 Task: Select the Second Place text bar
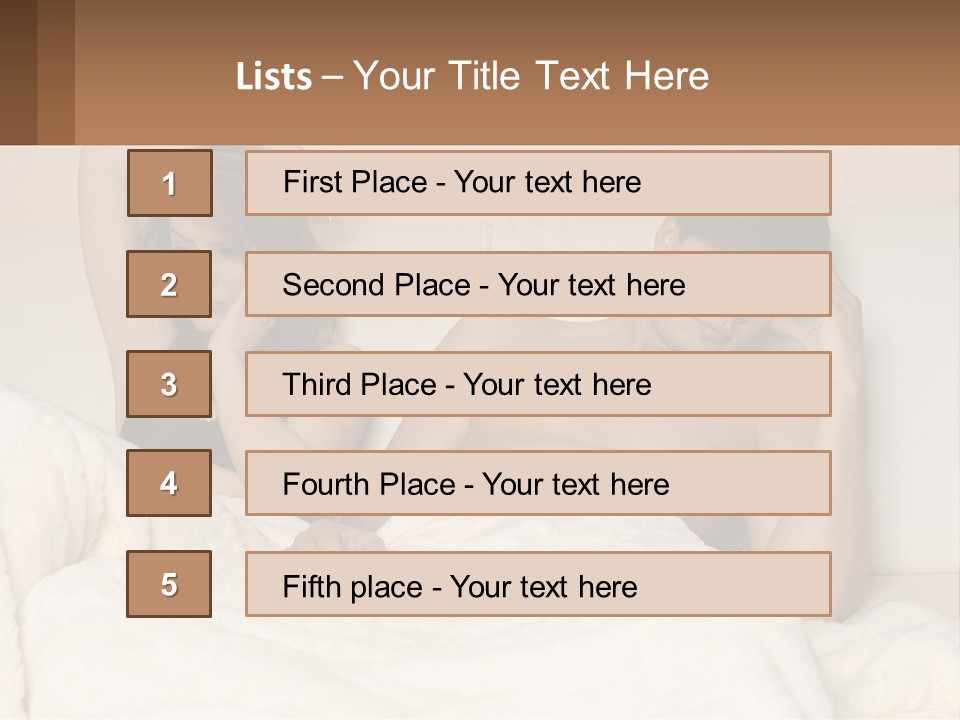(x=538, y=284)
